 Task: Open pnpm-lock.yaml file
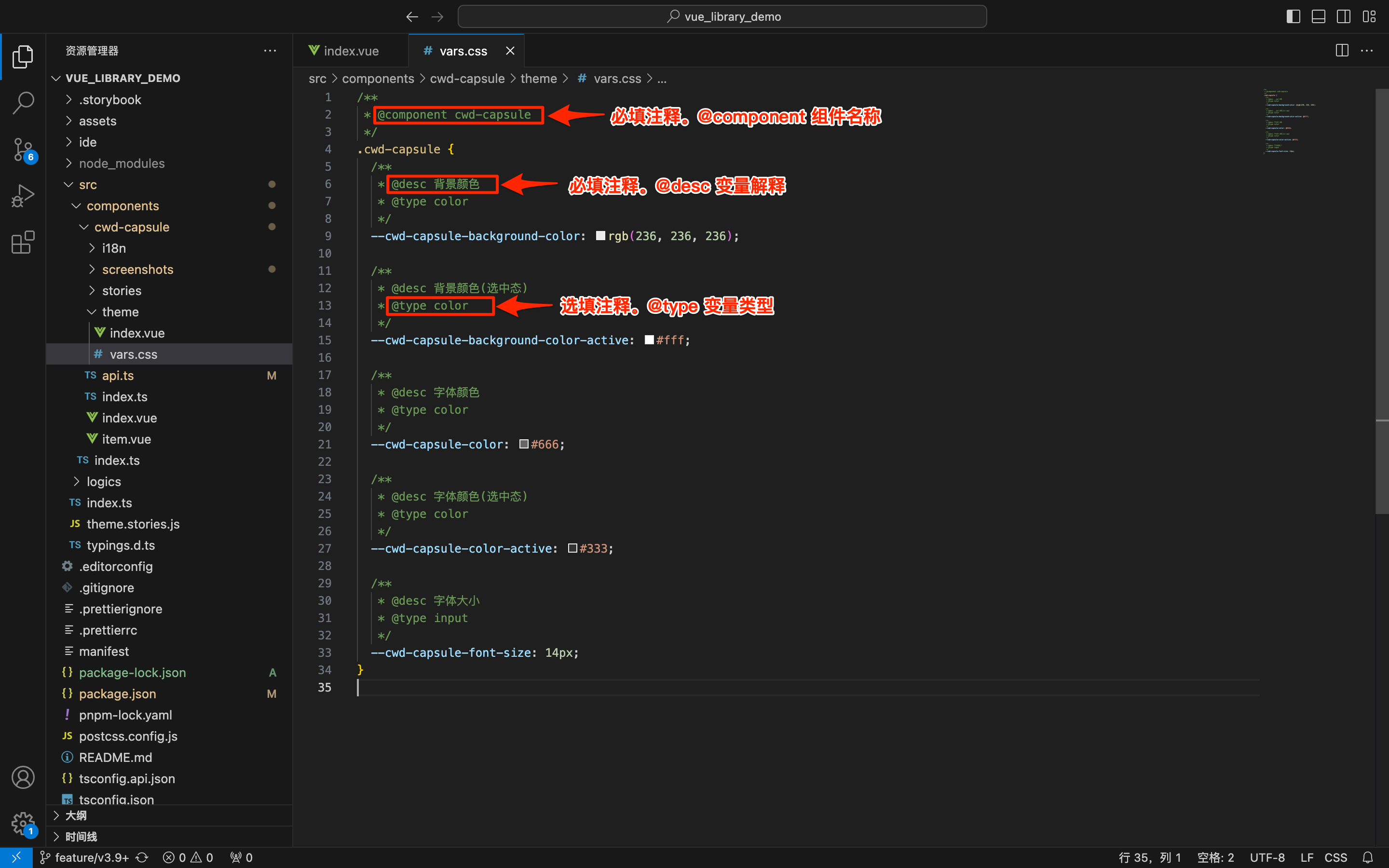click(169, 715)
